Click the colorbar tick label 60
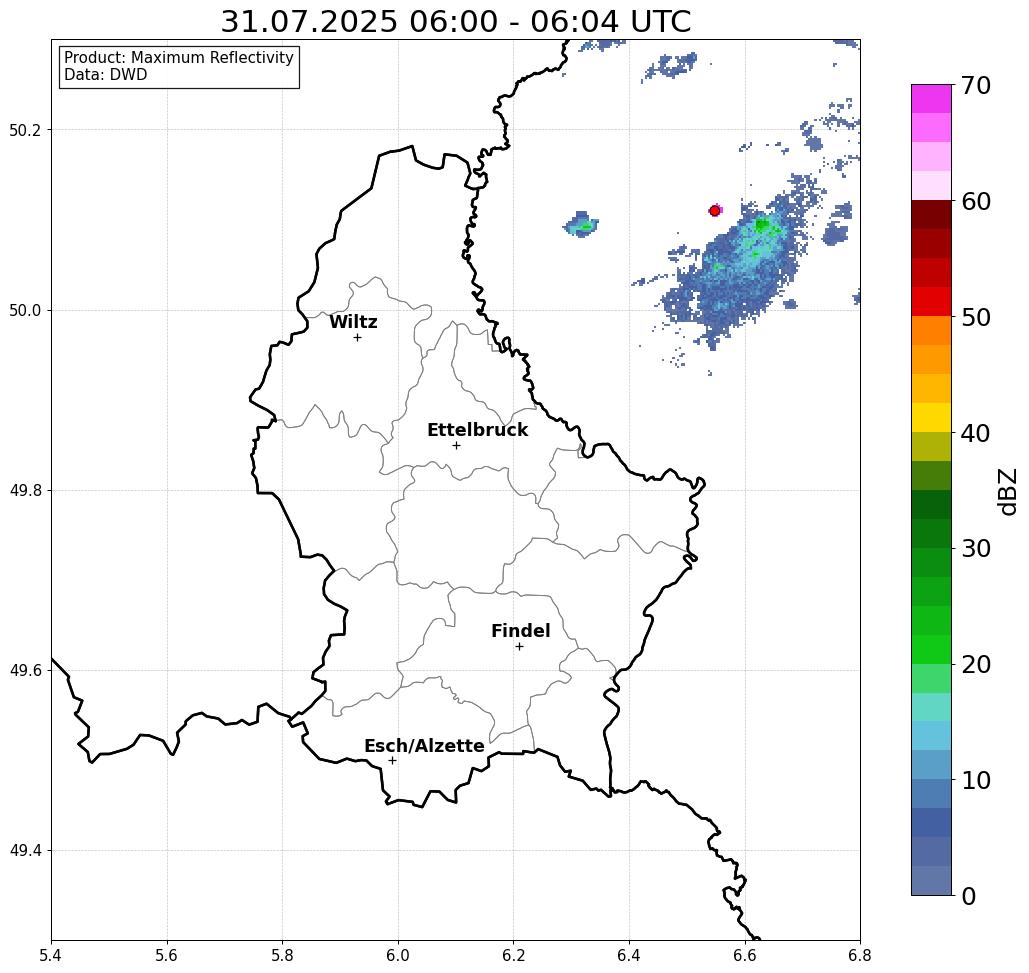 (x=976, y=201)
